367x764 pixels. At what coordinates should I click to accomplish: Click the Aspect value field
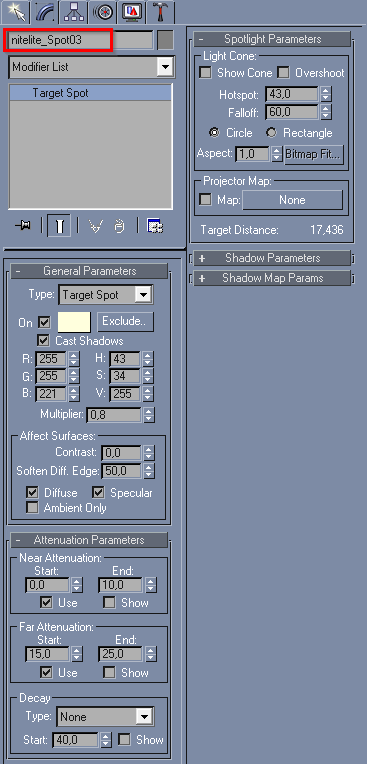coord(252,154)
